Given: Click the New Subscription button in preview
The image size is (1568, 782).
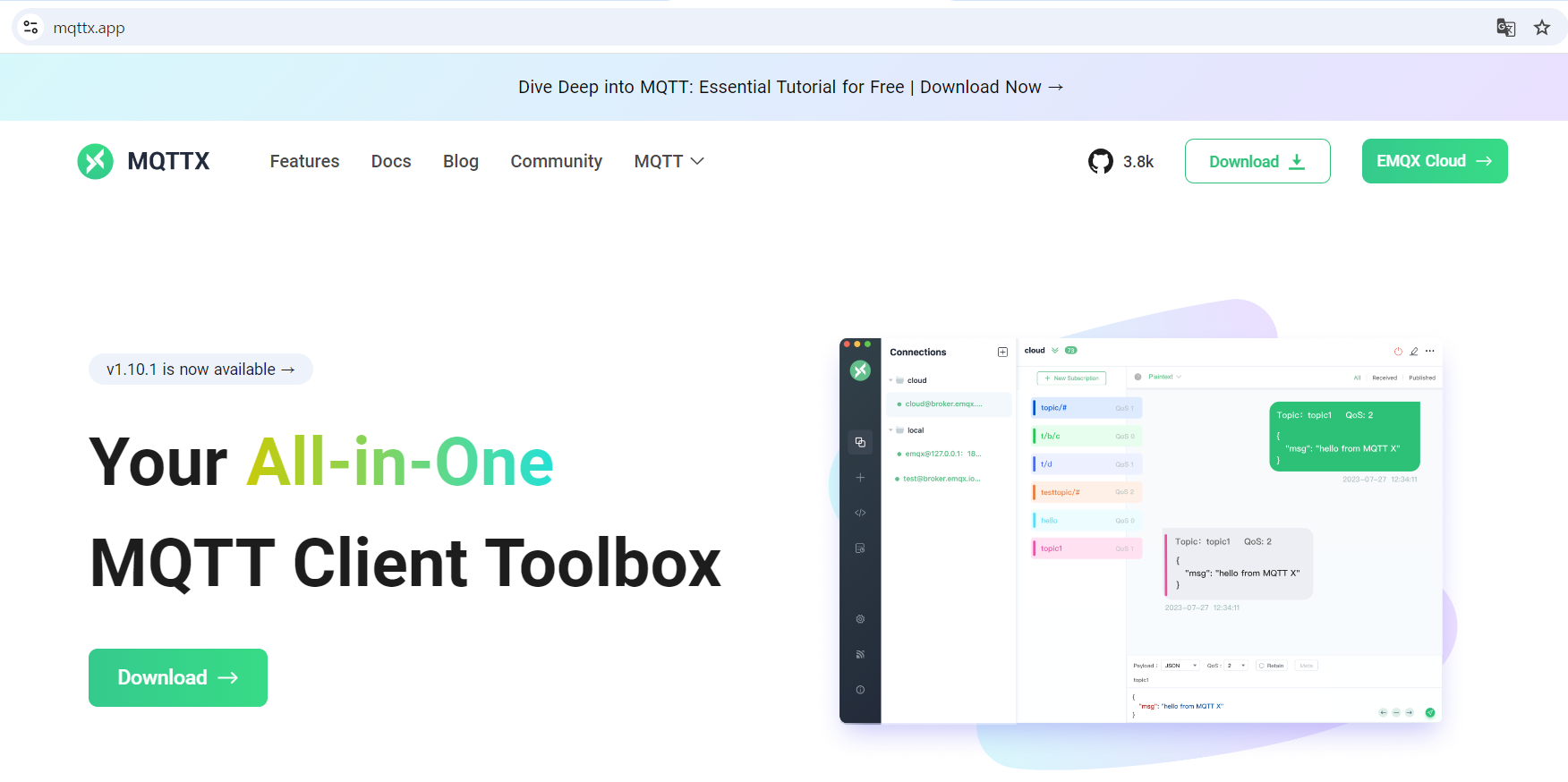Looking at the screenshot, I should [1071, 378].
